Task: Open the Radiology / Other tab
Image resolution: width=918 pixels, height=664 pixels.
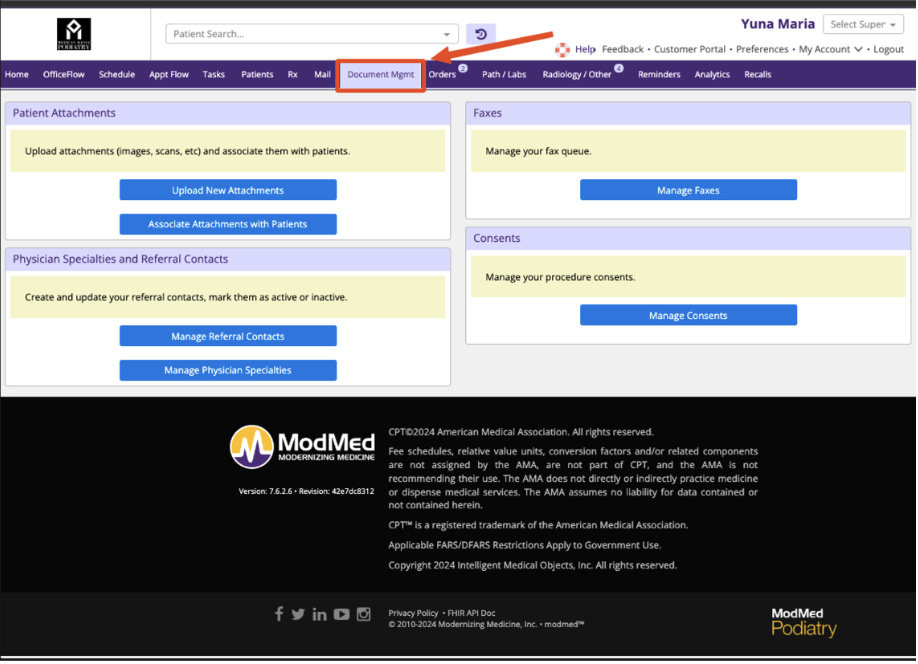Action: pos(577,74)
